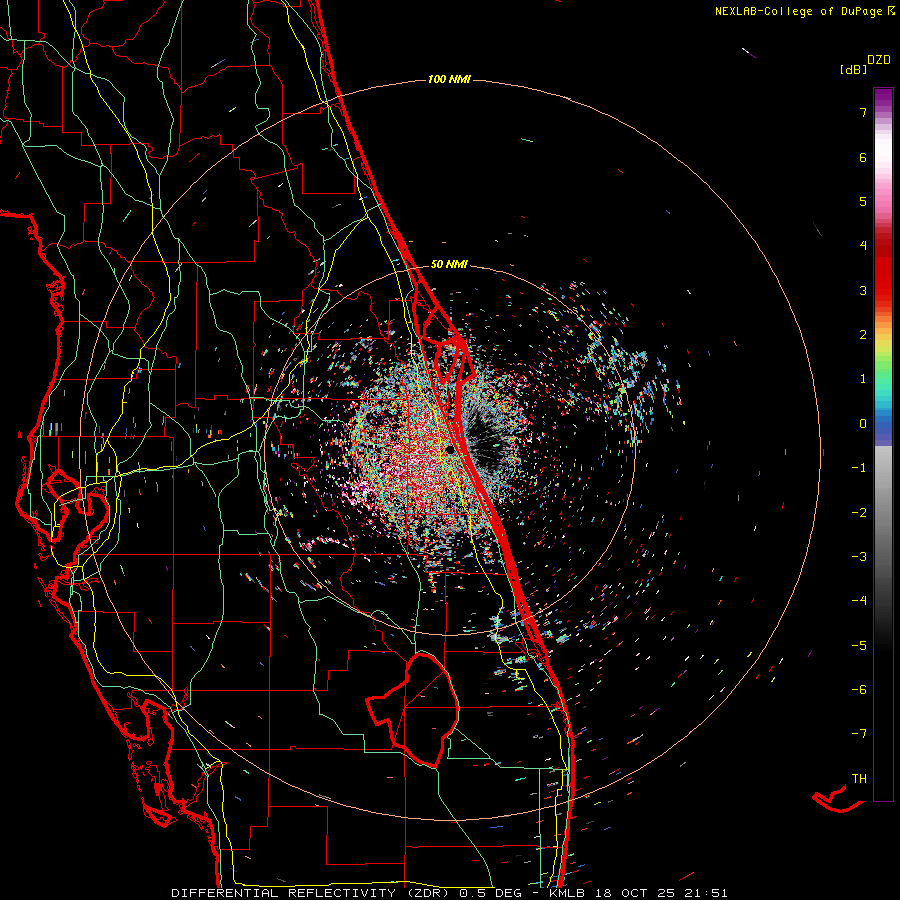Click the -2 dB scale label
The image size is (900, 900).
pos(859,513)
